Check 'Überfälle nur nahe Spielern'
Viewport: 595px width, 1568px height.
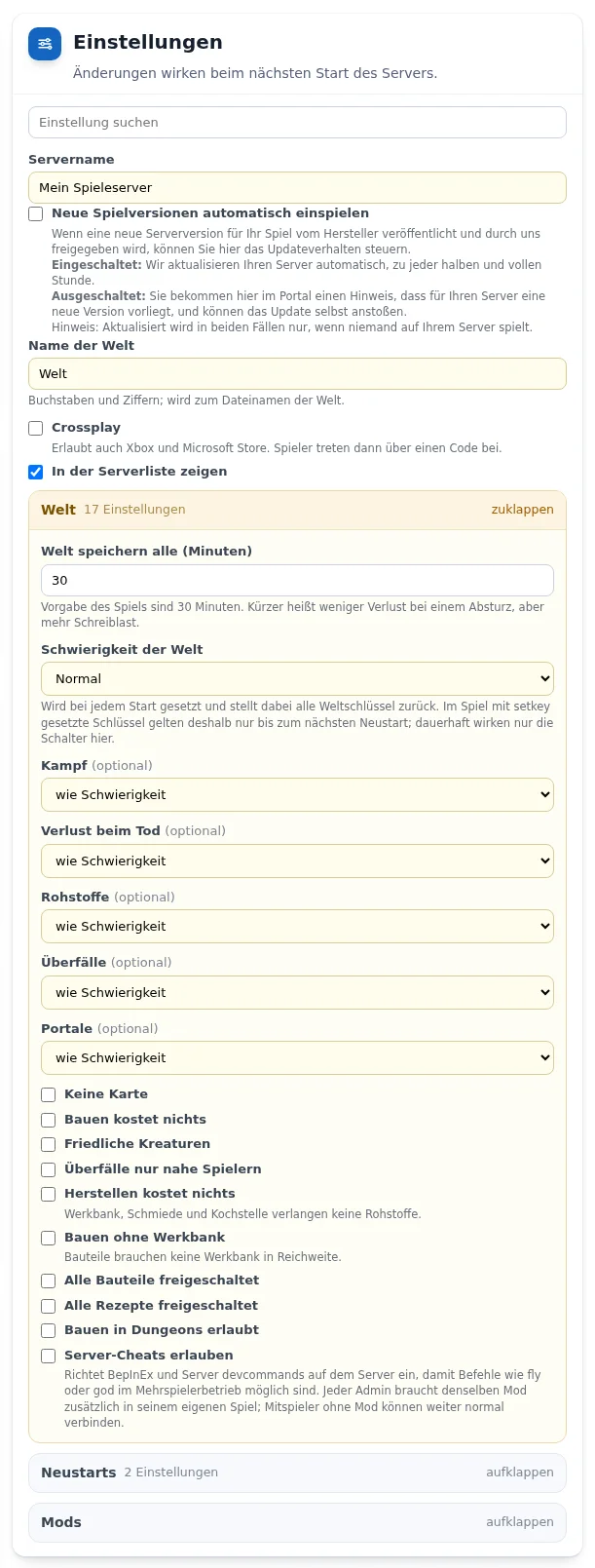point(49,1169)
